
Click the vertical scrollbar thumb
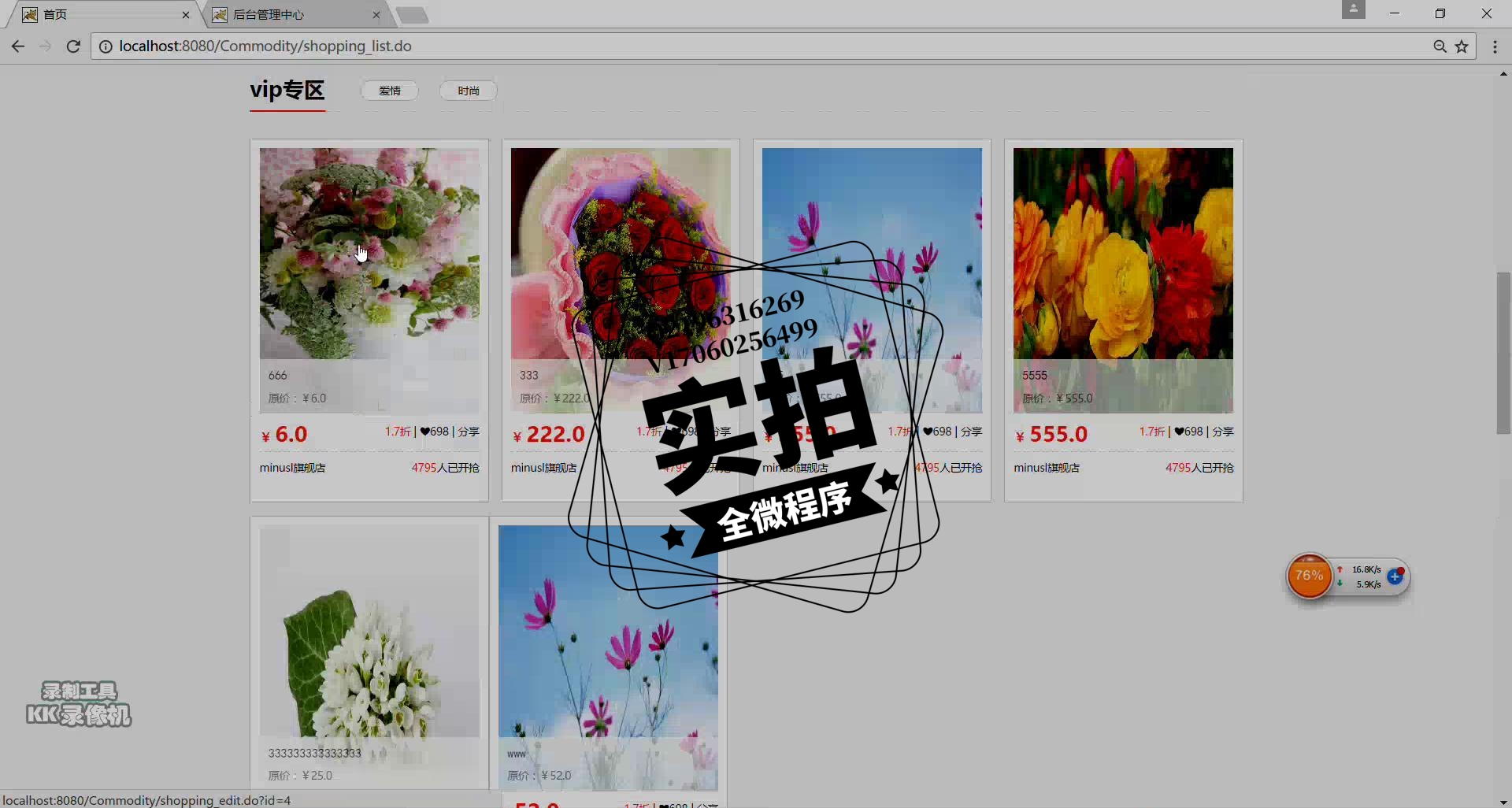[1503, 353]
